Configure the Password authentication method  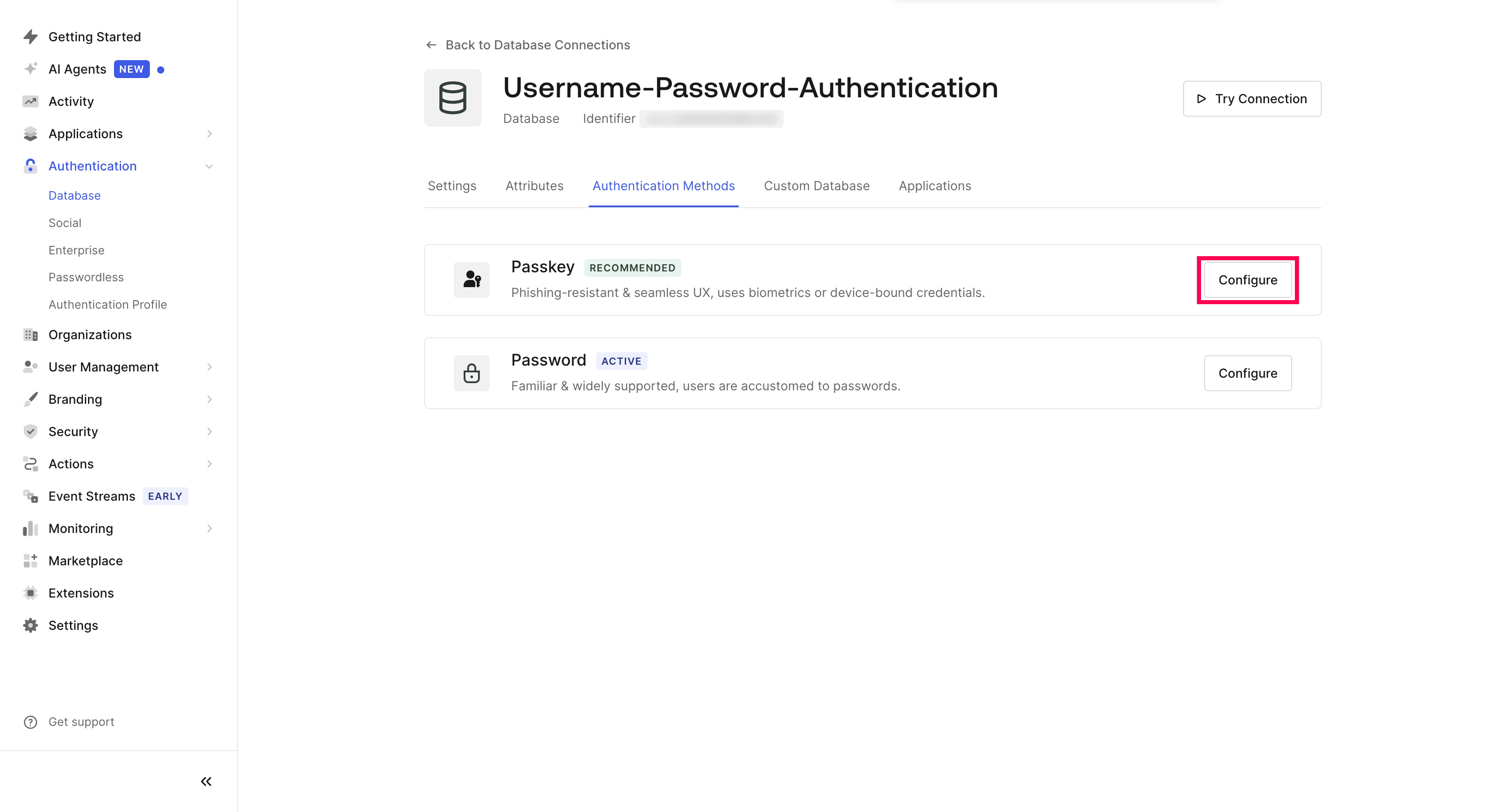click(1247, 373)
